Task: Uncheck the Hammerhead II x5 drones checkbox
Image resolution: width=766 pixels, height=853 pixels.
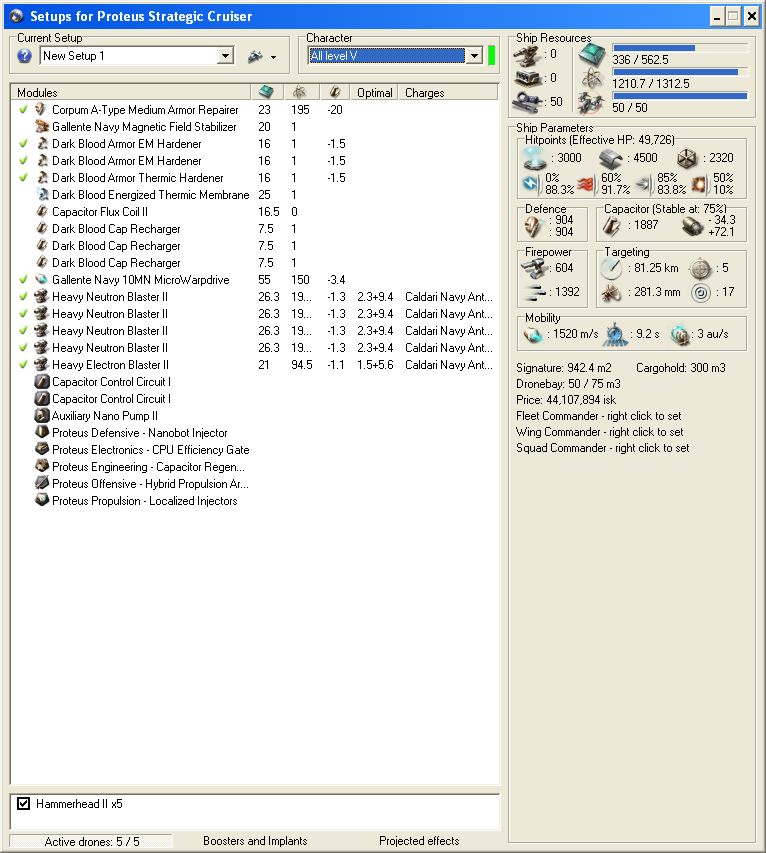Action: tap(23, 803)
